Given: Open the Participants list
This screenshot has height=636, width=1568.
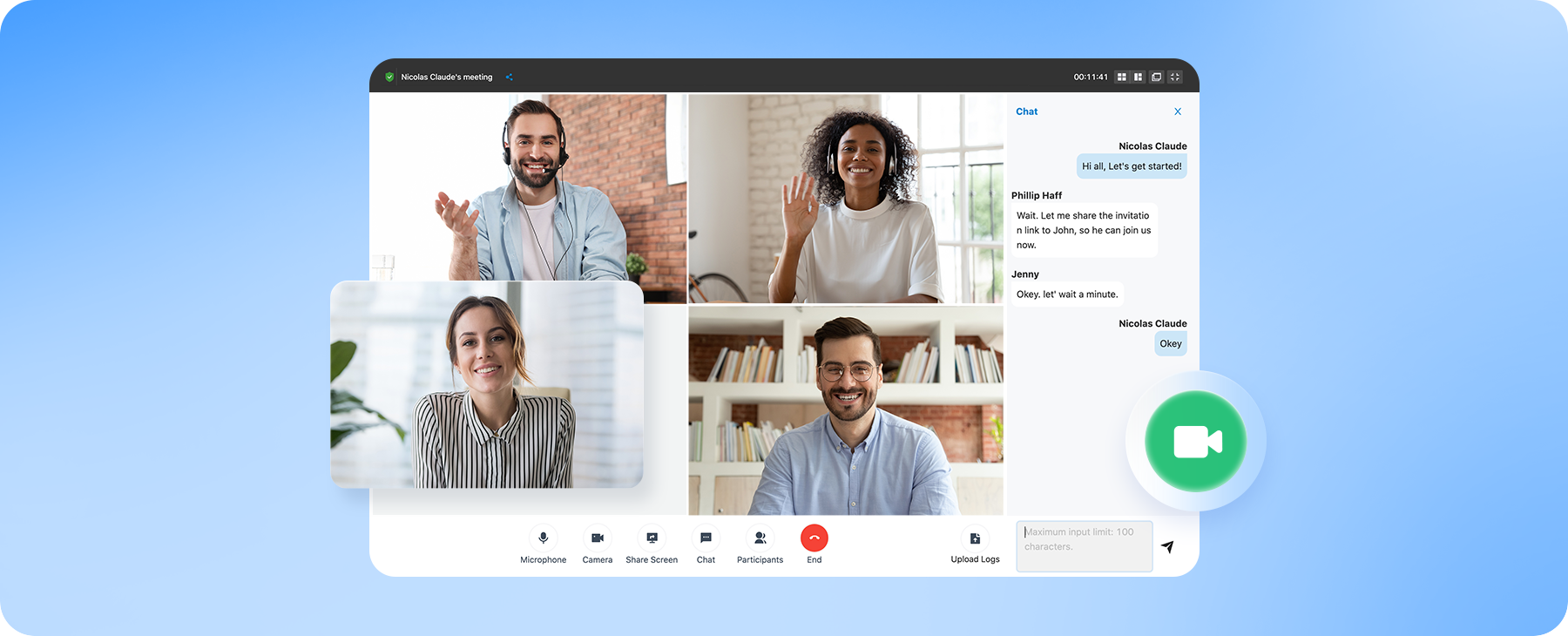Looking at the screenshot, I should point(760,538).
